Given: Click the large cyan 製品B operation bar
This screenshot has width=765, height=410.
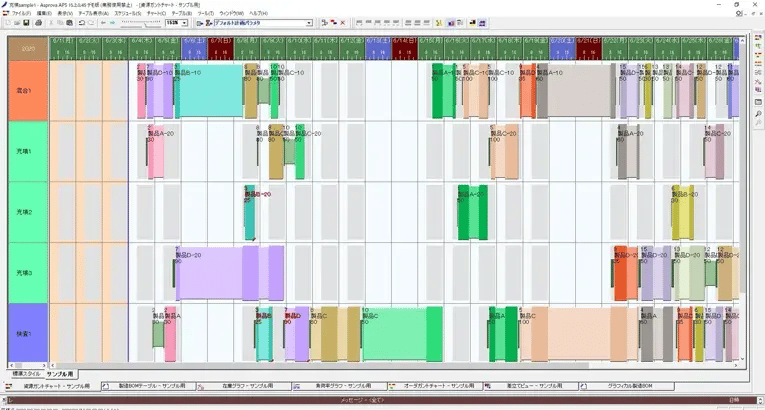Looking at the screenshot, I should coord(208,92).
